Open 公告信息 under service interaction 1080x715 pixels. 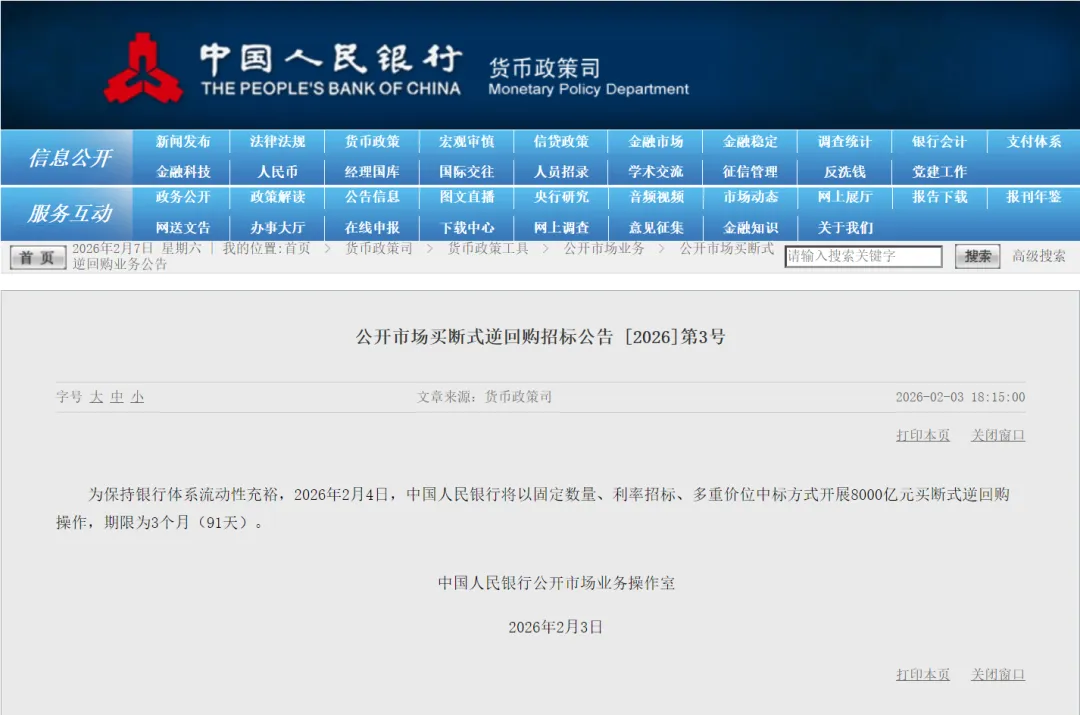tap(372, 197)
